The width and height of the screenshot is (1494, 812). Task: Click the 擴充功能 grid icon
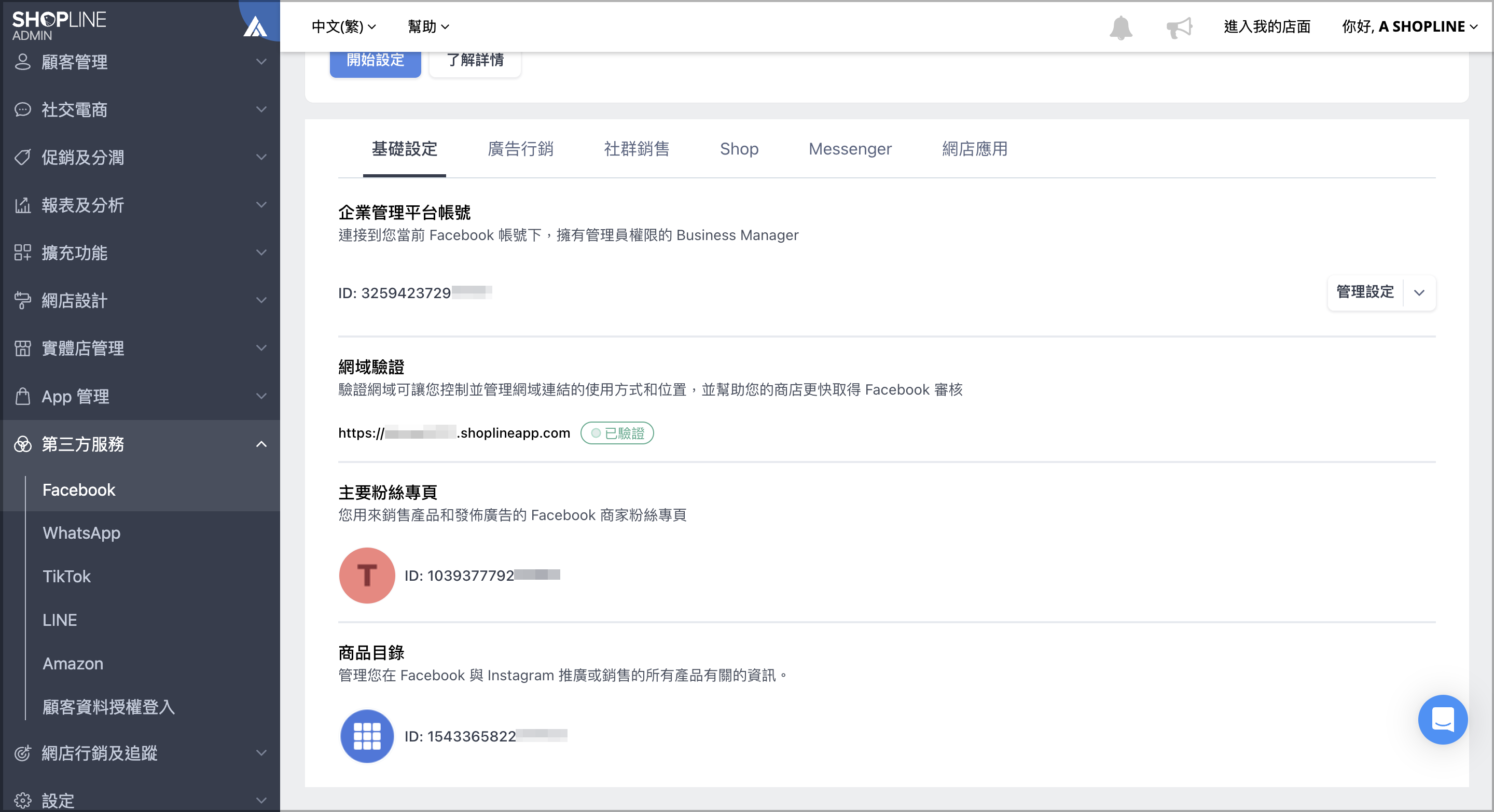pos(23,252)
